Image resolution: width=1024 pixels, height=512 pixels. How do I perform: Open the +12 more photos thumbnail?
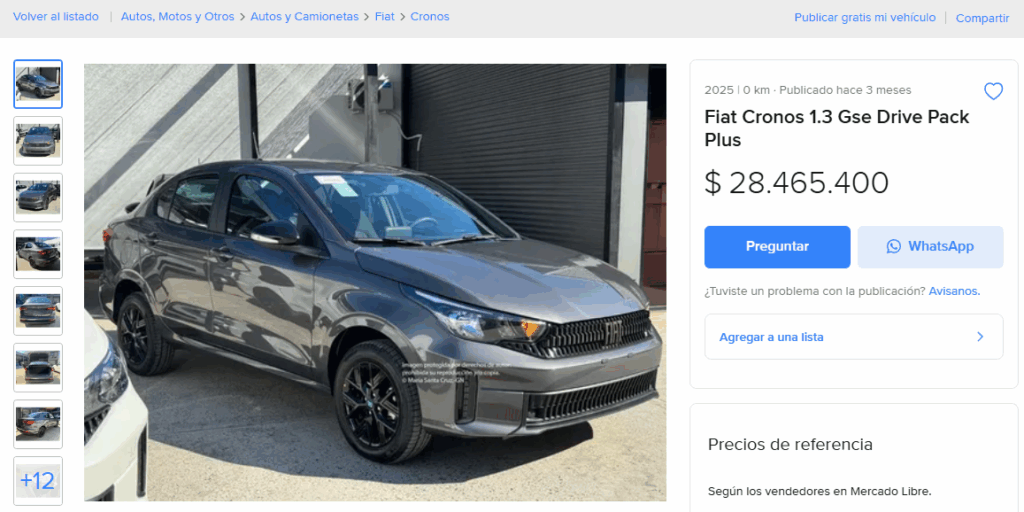pyautogui.click(x=38, y=481)
